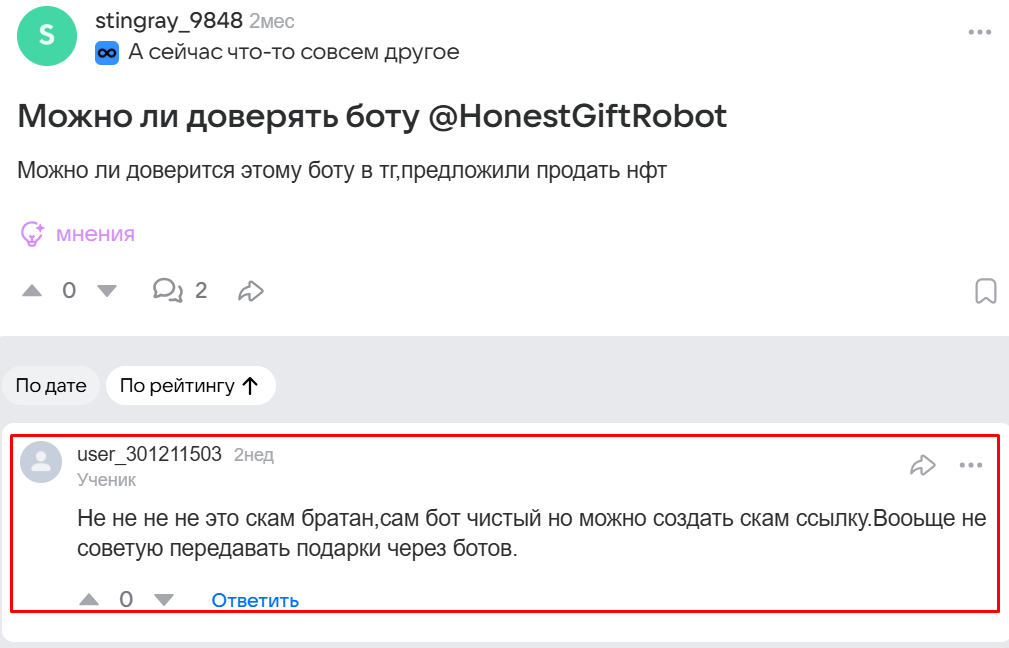Open the "А сейчас что-то совсем другое" category
The width and height of the screenshot is (1009, 648).
point(294,52)
